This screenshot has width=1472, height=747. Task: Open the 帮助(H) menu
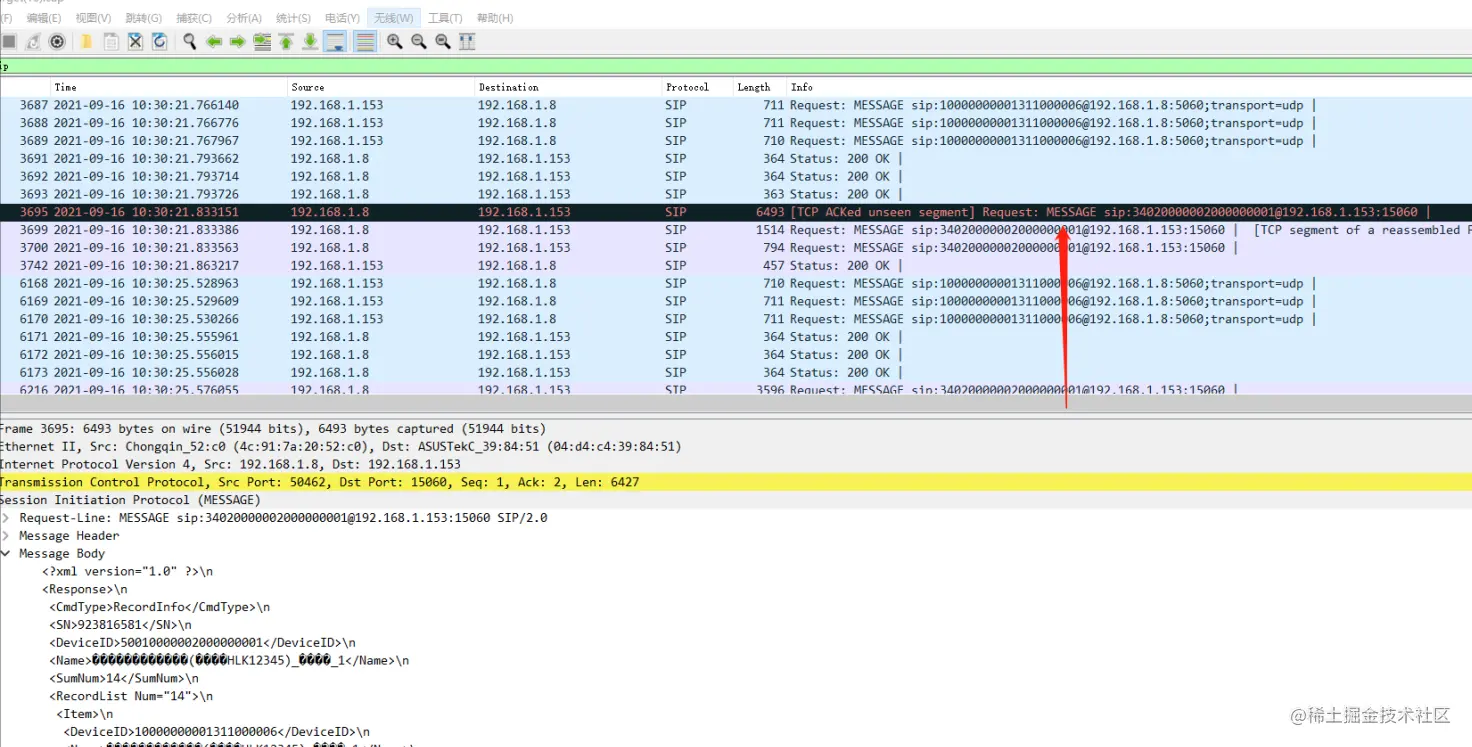point(495,18)
